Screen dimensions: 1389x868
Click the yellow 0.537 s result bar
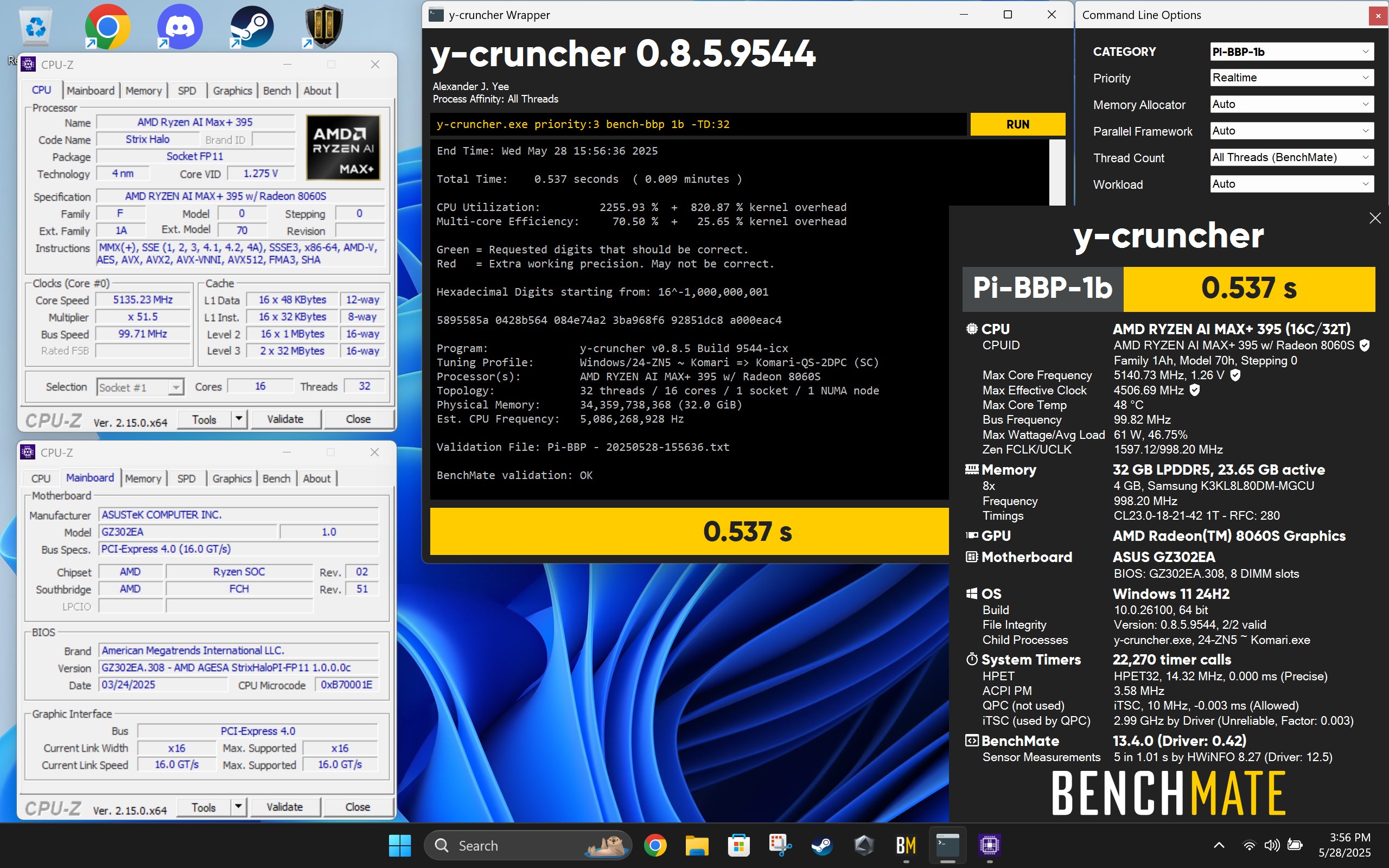click(689, 531)
